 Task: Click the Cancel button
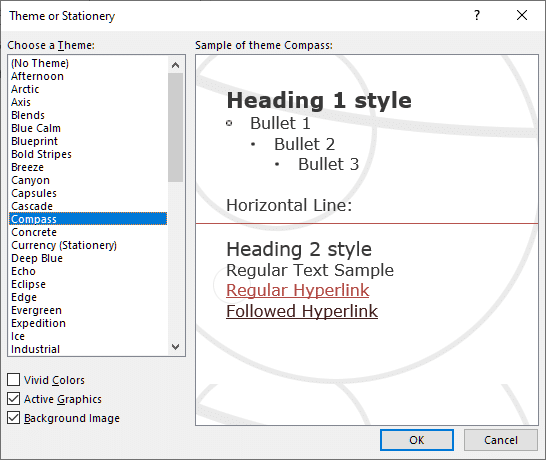(501, 440)
